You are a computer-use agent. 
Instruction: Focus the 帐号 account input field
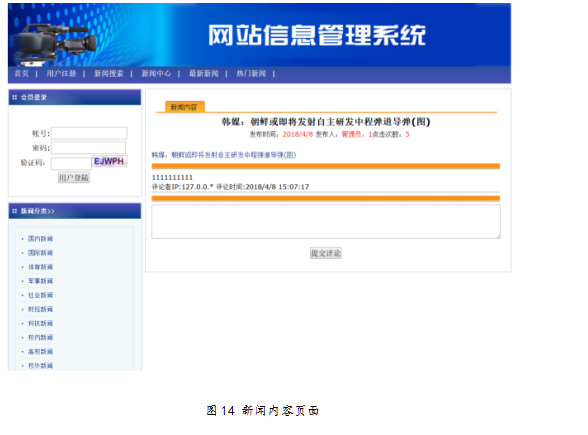pyautogui.click(x=89, y=134)
